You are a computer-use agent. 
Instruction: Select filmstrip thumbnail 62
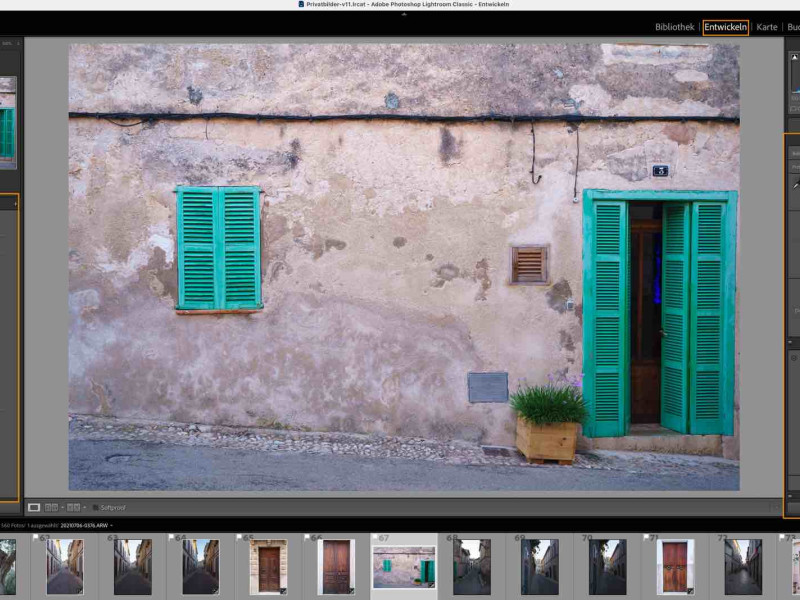65,567
